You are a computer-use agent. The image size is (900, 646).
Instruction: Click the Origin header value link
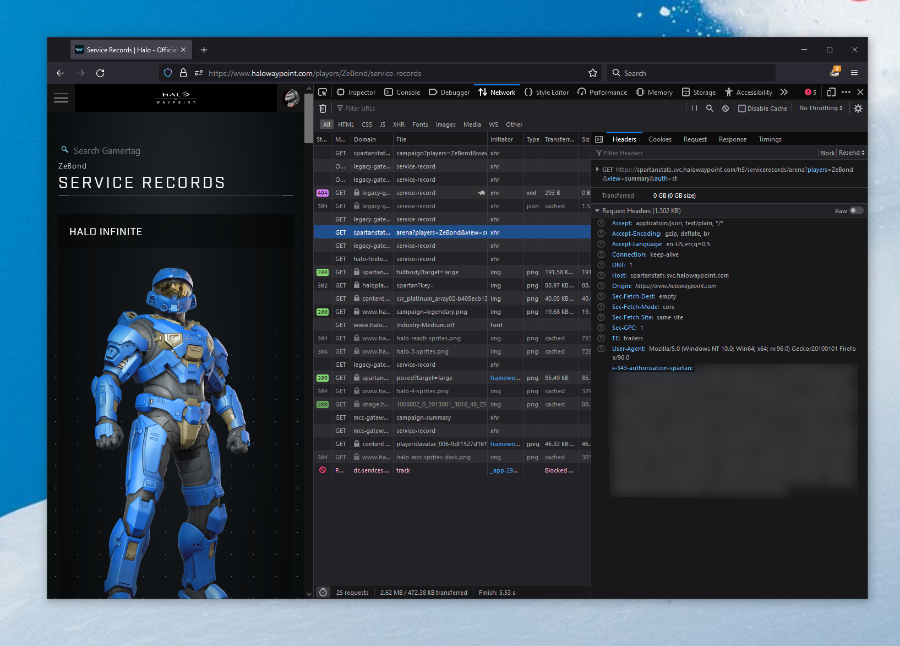pos(675,285)
